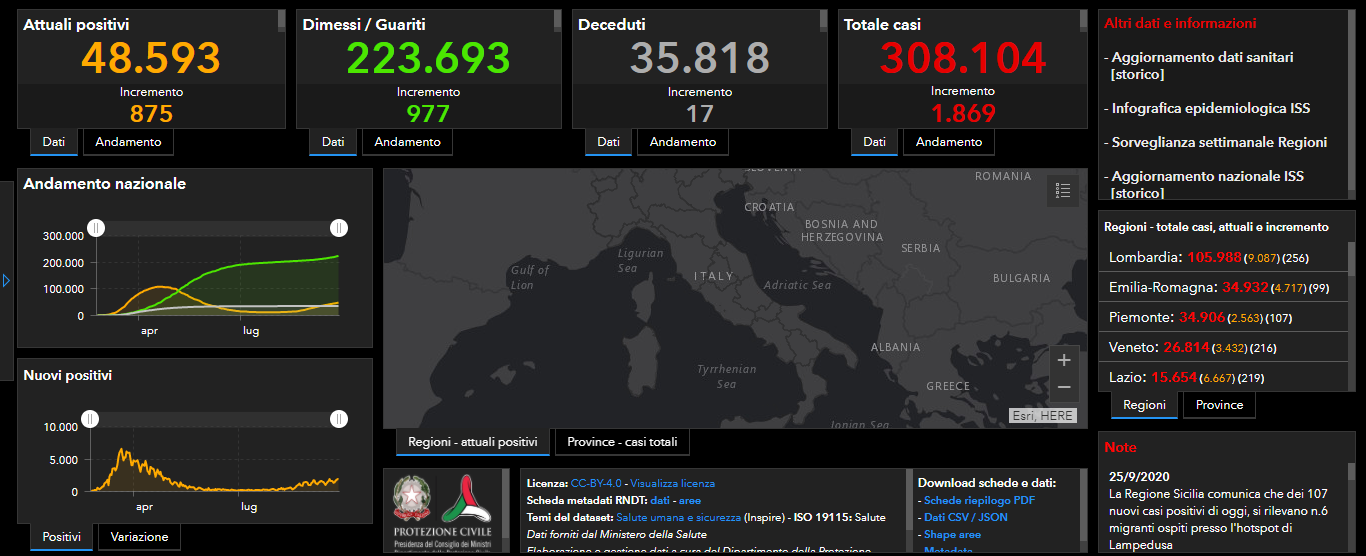Switch to Andamento tab under Deceduti
Viewport: 1366px width, 556px height.
[682, 142]
